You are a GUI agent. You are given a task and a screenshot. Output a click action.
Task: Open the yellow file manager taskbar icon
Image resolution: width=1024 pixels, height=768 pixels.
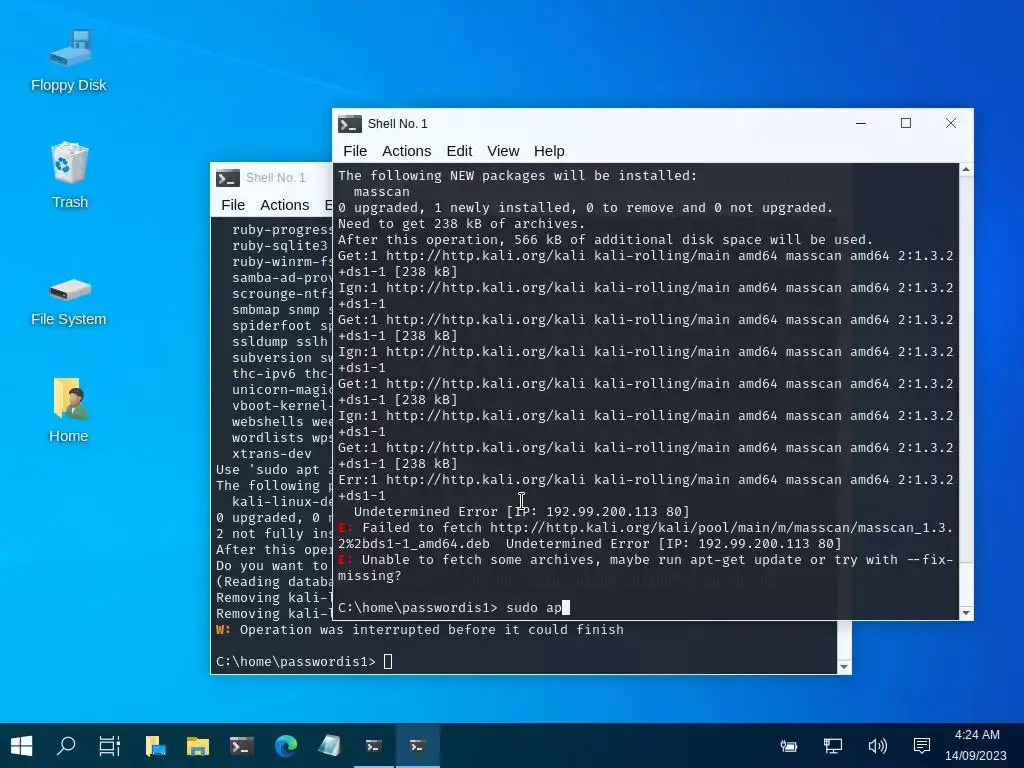(198, 746)
